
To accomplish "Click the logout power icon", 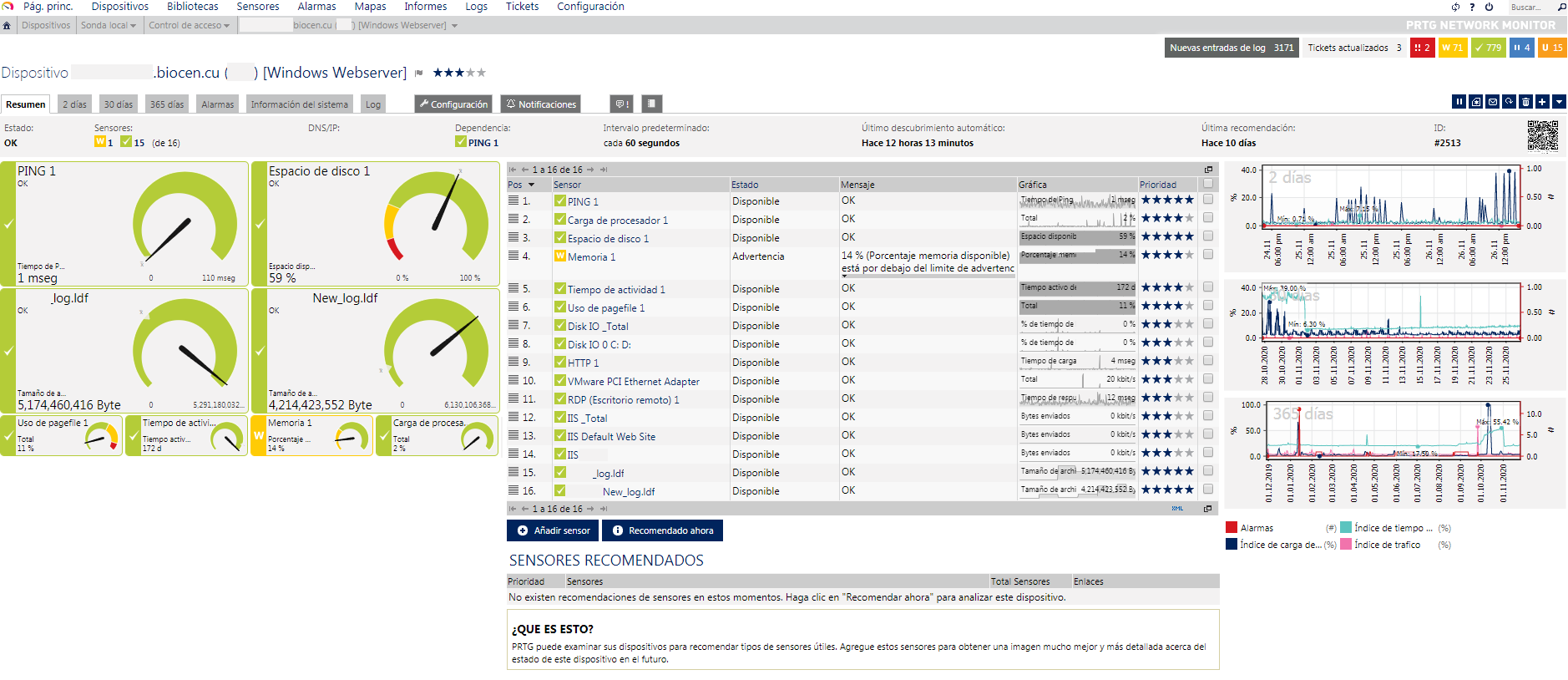I will pos(1489,7).
